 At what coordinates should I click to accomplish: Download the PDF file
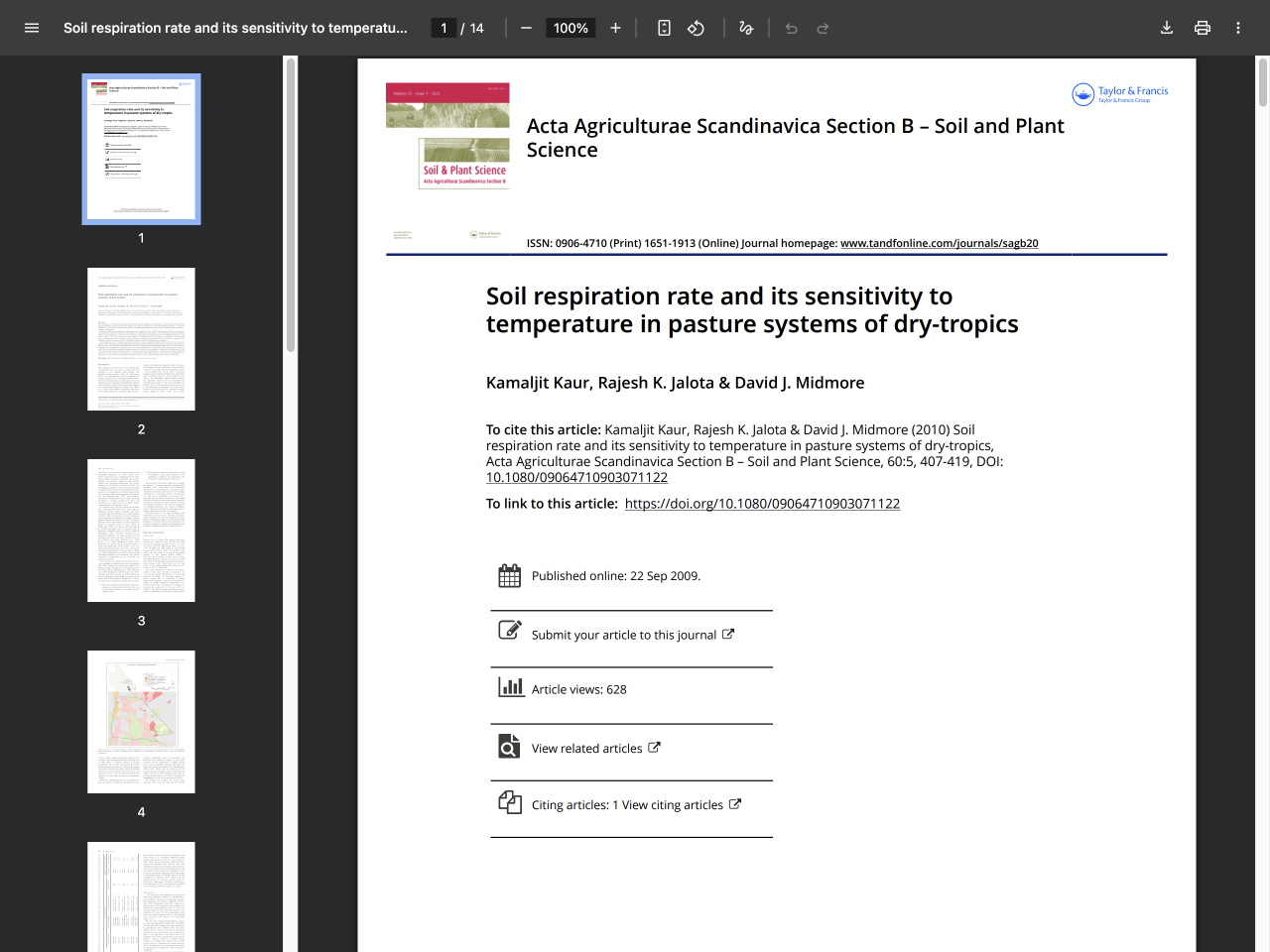coord(1167,28)
